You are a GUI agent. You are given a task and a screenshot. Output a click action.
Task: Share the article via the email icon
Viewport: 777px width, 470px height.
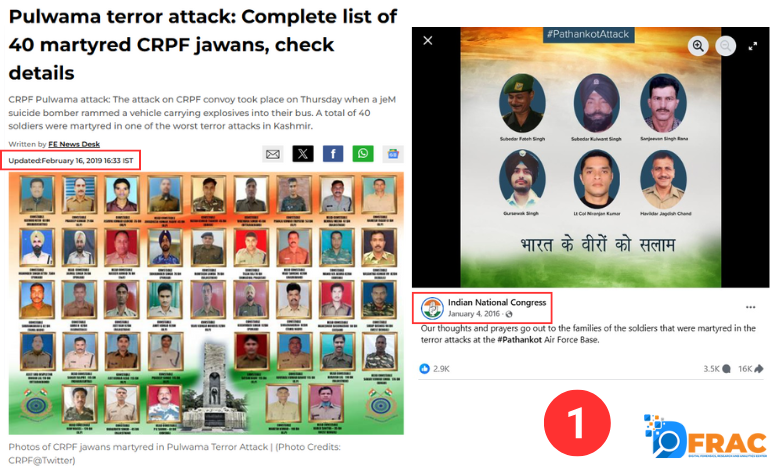pos(273,154)
